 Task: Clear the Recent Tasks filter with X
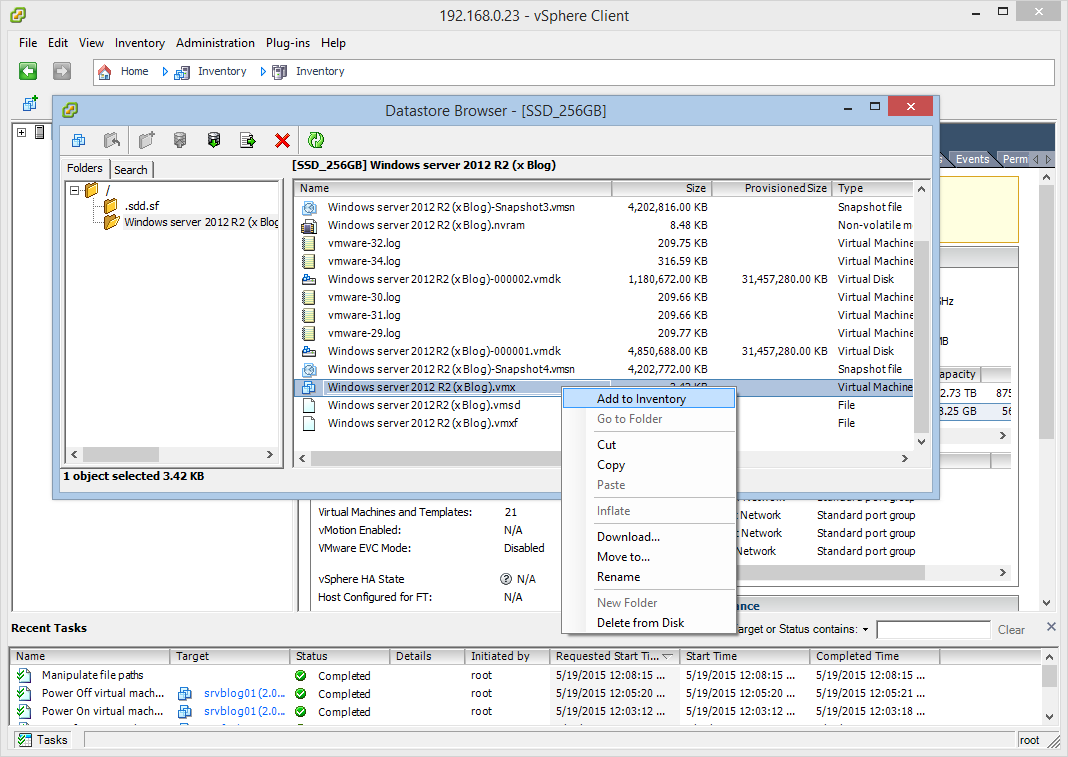coord(1051,627)
